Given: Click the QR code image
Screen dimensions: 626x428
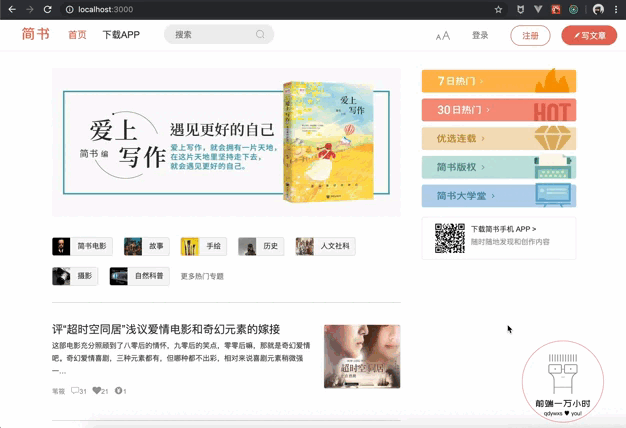Looking at the screenshot, I should pos(450,238).
